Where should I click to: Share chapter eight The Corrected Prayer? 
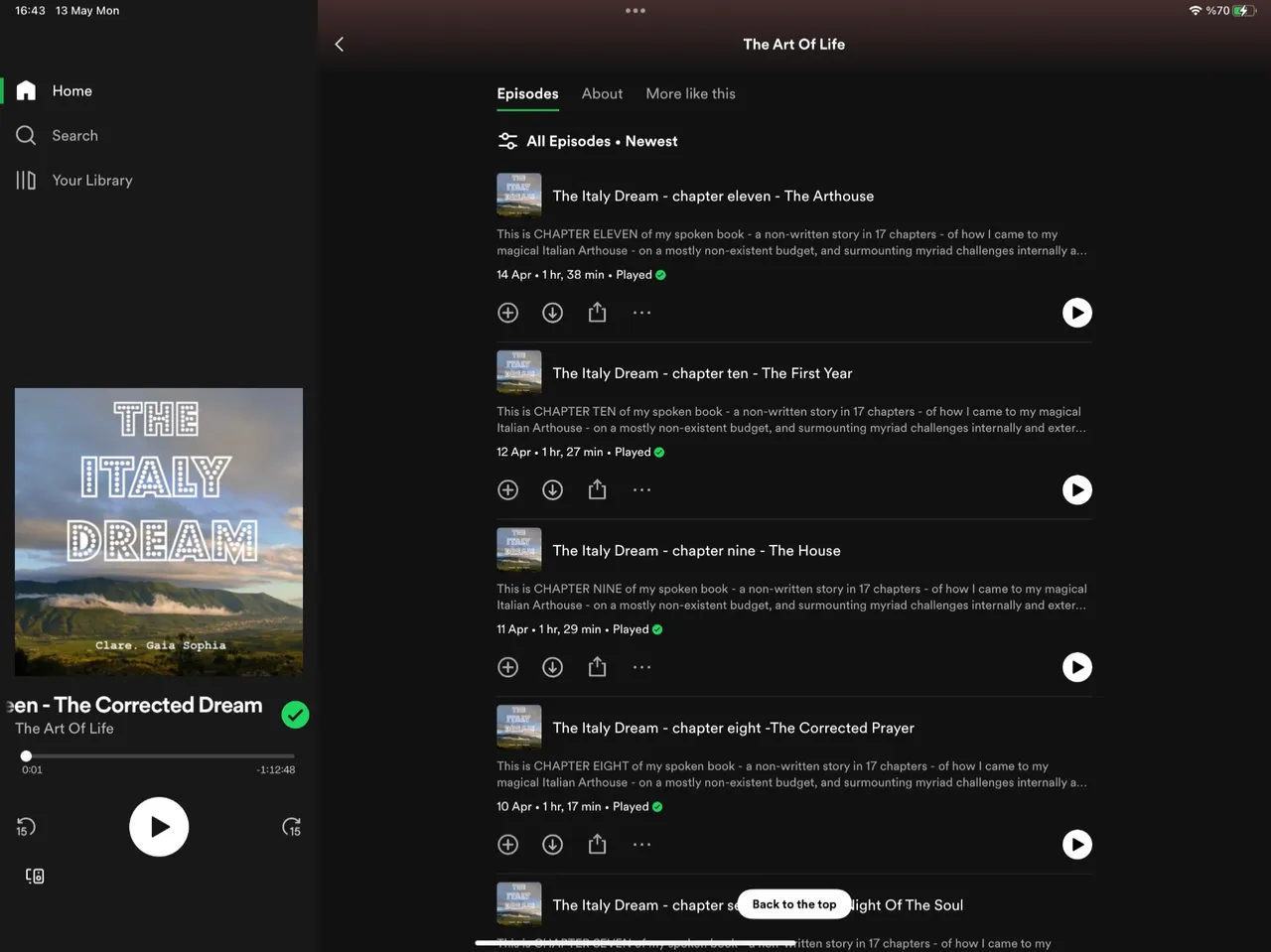(x=597, y=844)
